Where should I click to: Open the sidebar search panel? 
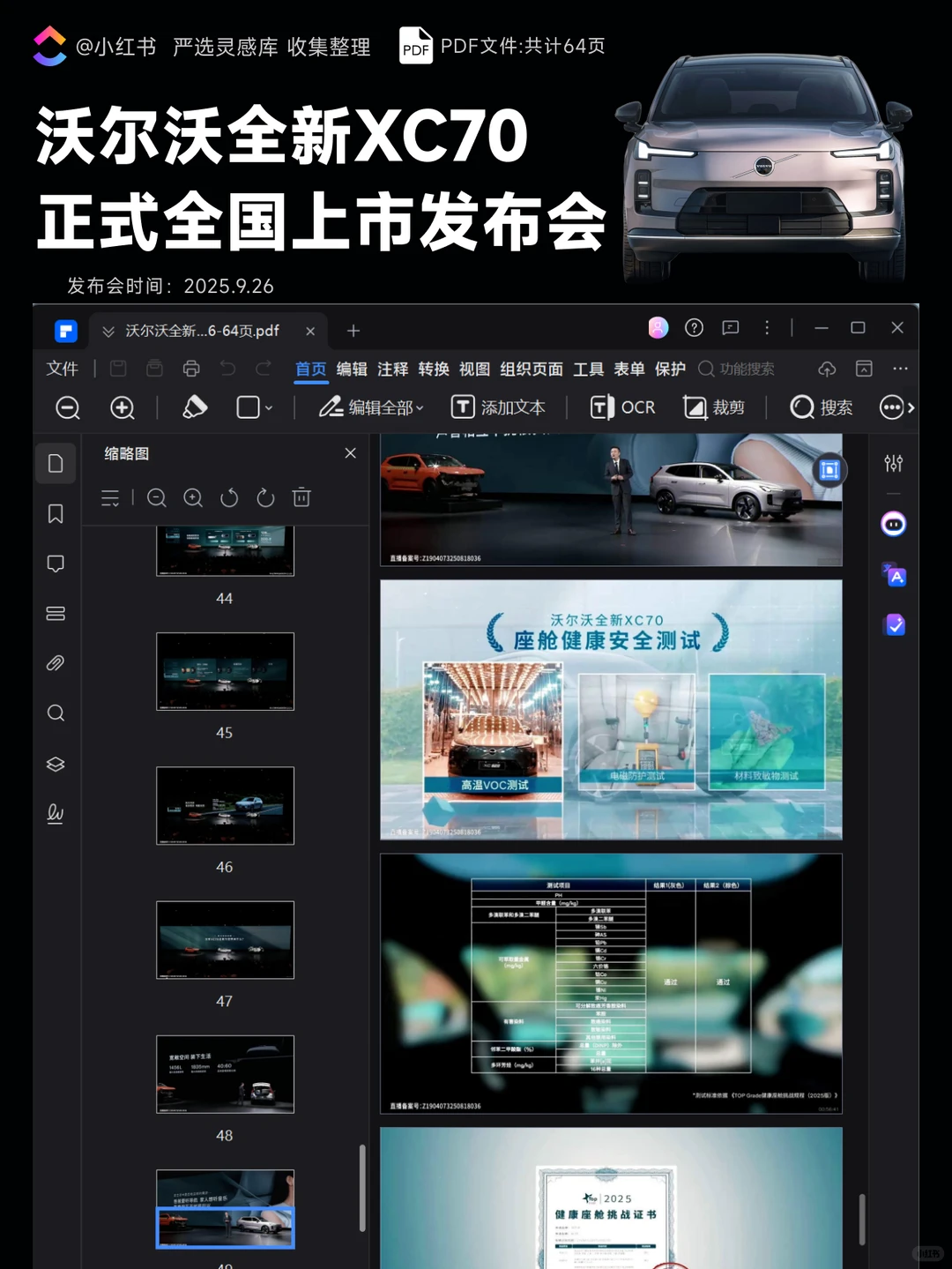[56, 713]
